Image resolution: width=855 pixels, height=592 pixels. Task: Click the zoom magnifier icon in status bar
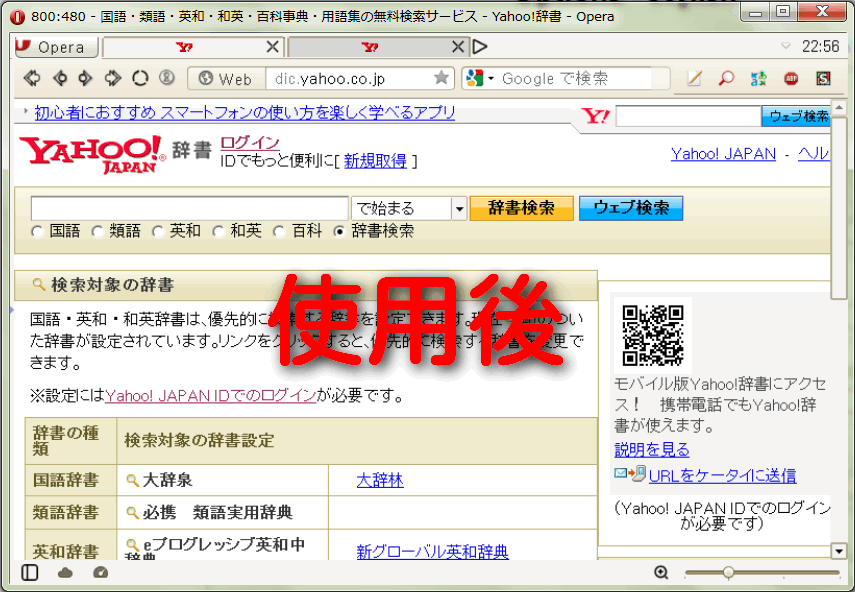pyautogui.click(x=661, y=572)
